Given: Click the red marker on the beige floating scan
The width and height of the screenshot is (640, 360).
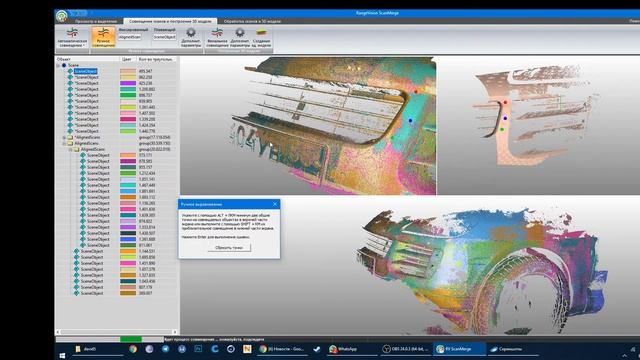Looking at the screenshot, I should coord(505,102).
